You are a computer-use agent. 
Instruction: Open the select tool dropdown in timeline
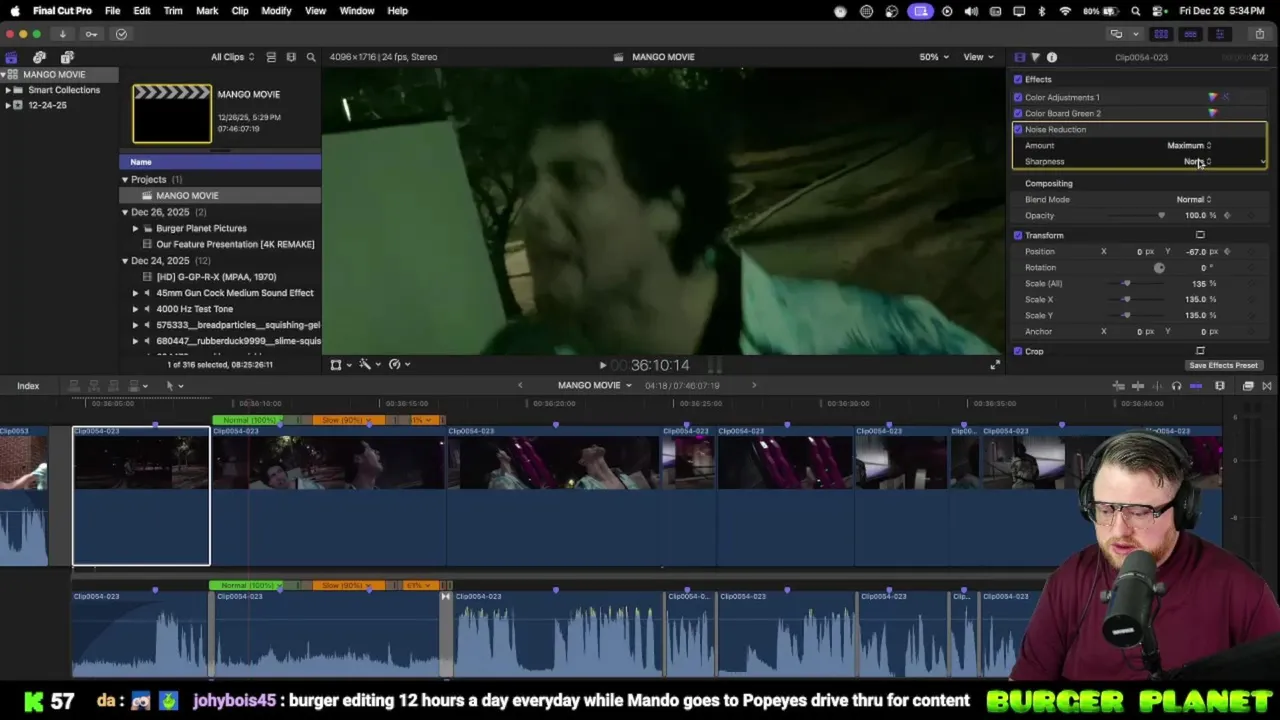(x=174, y=386)
